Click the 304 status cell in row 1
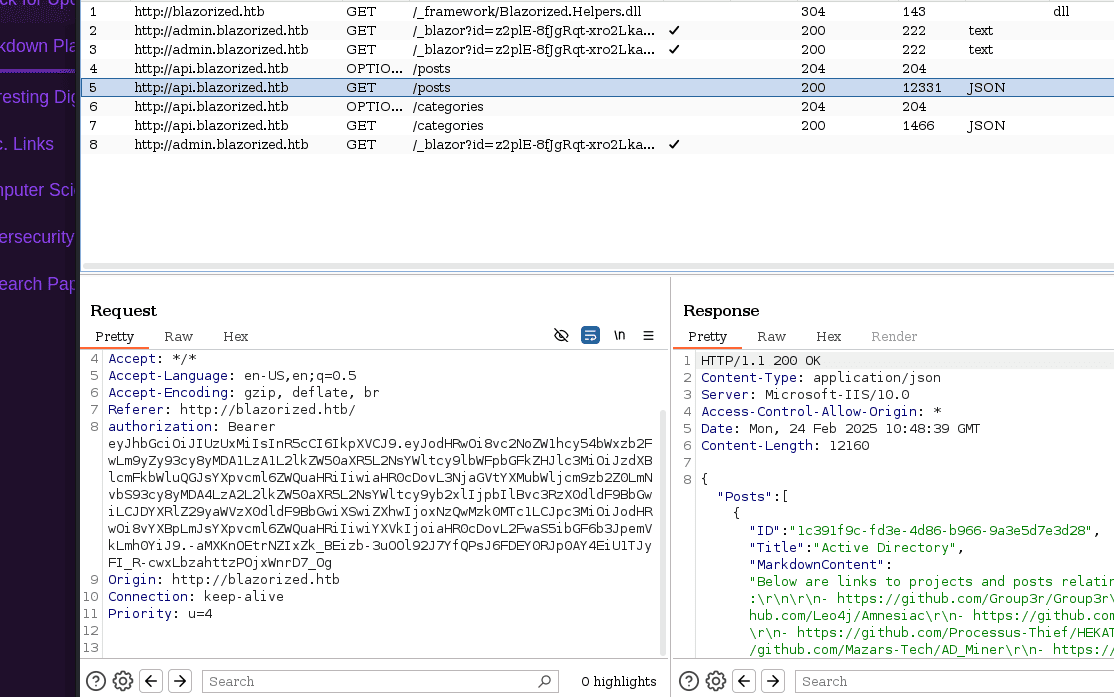The height and width of the screenshot is (697, 1114). coord(813,12)
